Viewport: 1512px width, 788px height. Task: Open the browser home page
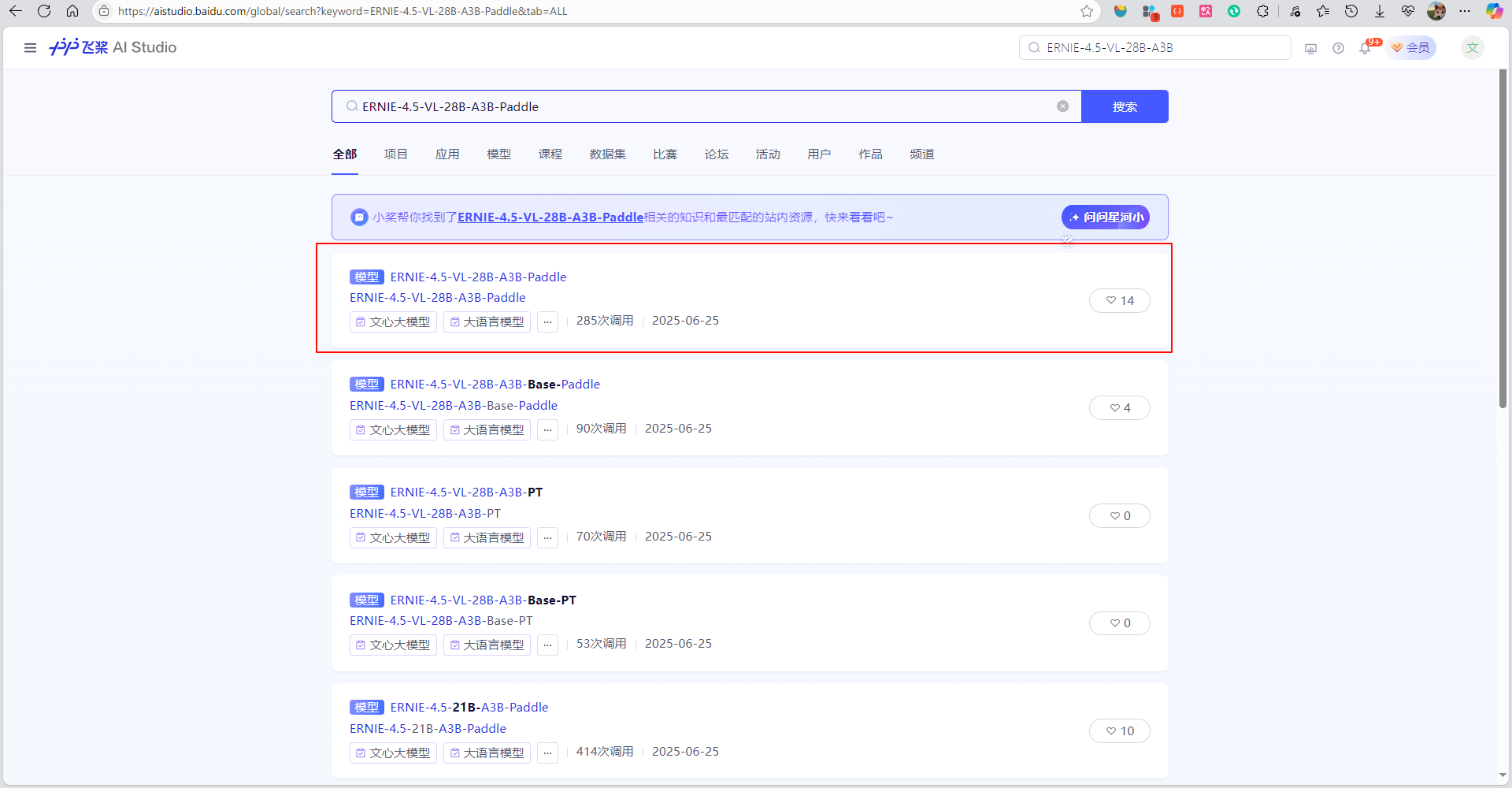[x=72, y=11]
